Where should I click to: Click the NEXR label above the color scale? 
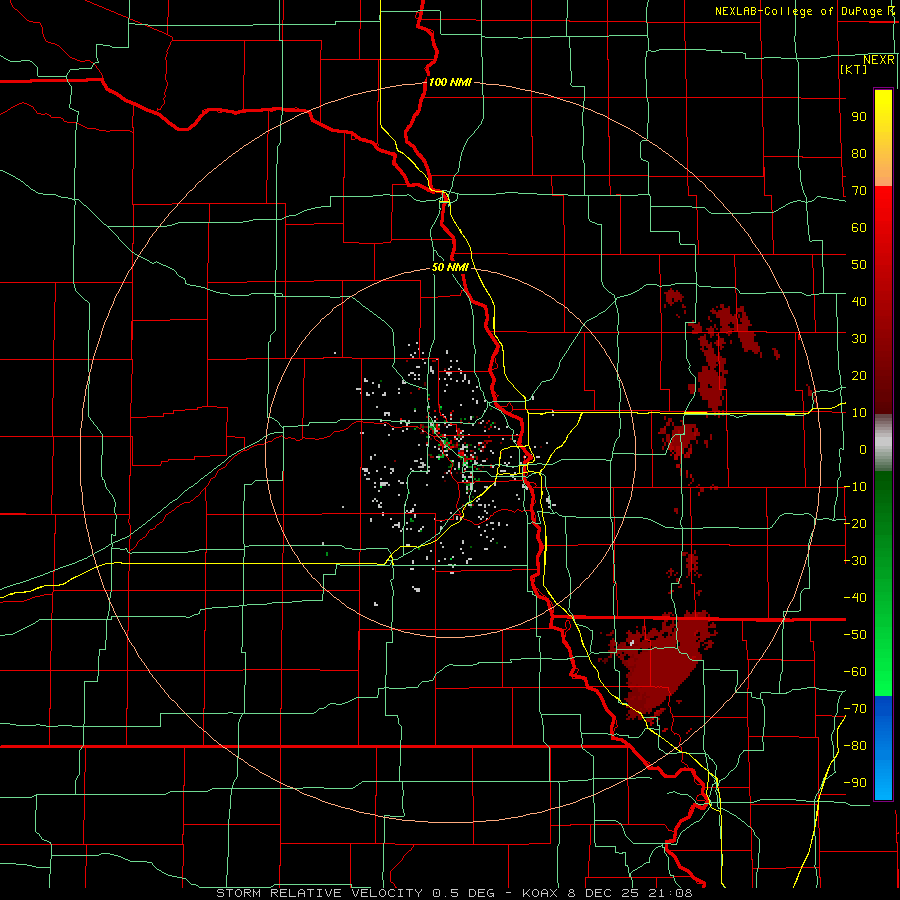878,60
